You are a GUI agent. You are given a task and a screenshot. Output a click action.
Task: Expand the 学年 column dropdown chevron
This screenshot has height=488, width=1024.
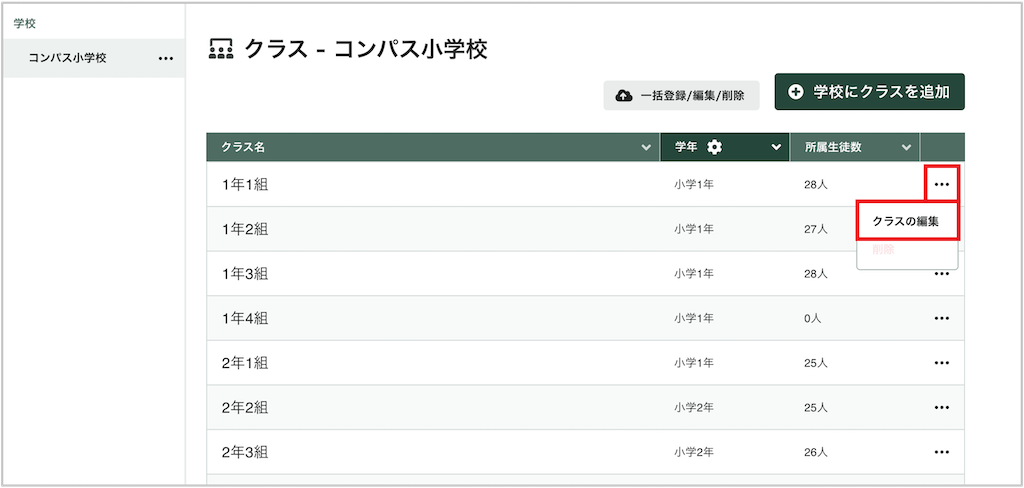click(776, 148)
